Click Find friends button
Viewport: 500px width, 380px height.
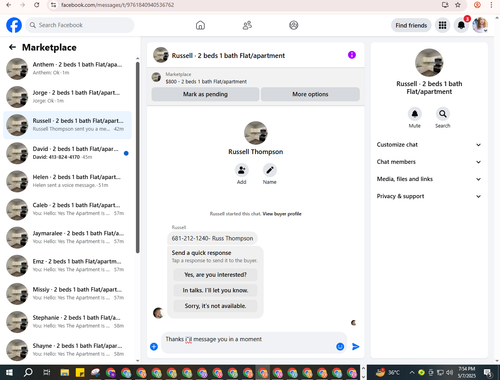coord(411,25)
